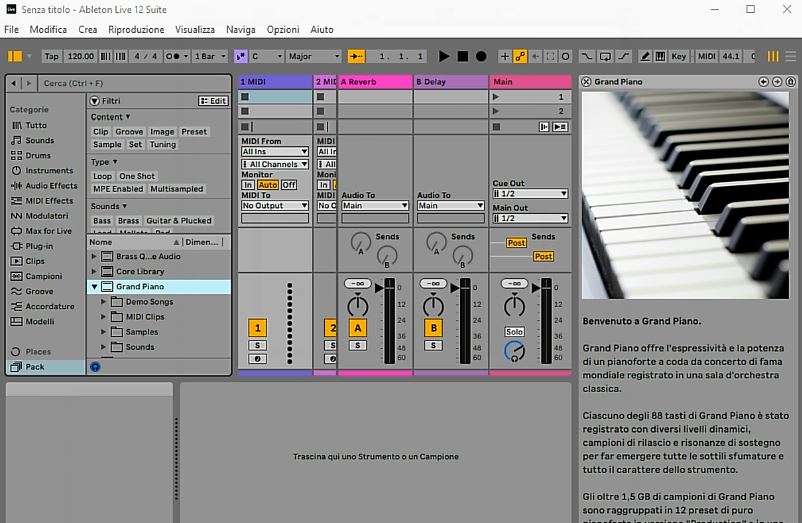Click the Tap tempo button

click(x=52, y=57)
